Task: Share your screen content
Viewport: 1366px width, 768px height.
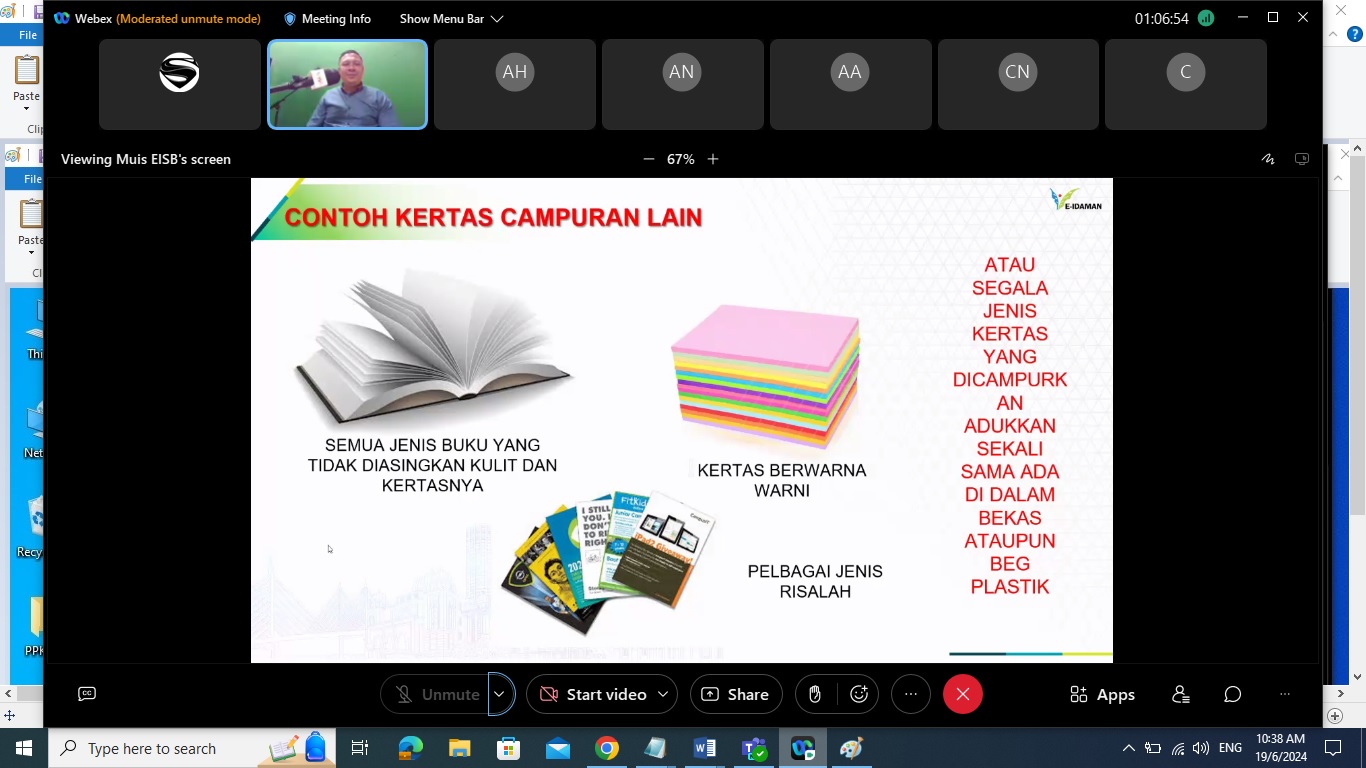Action: tap(736, 694)
